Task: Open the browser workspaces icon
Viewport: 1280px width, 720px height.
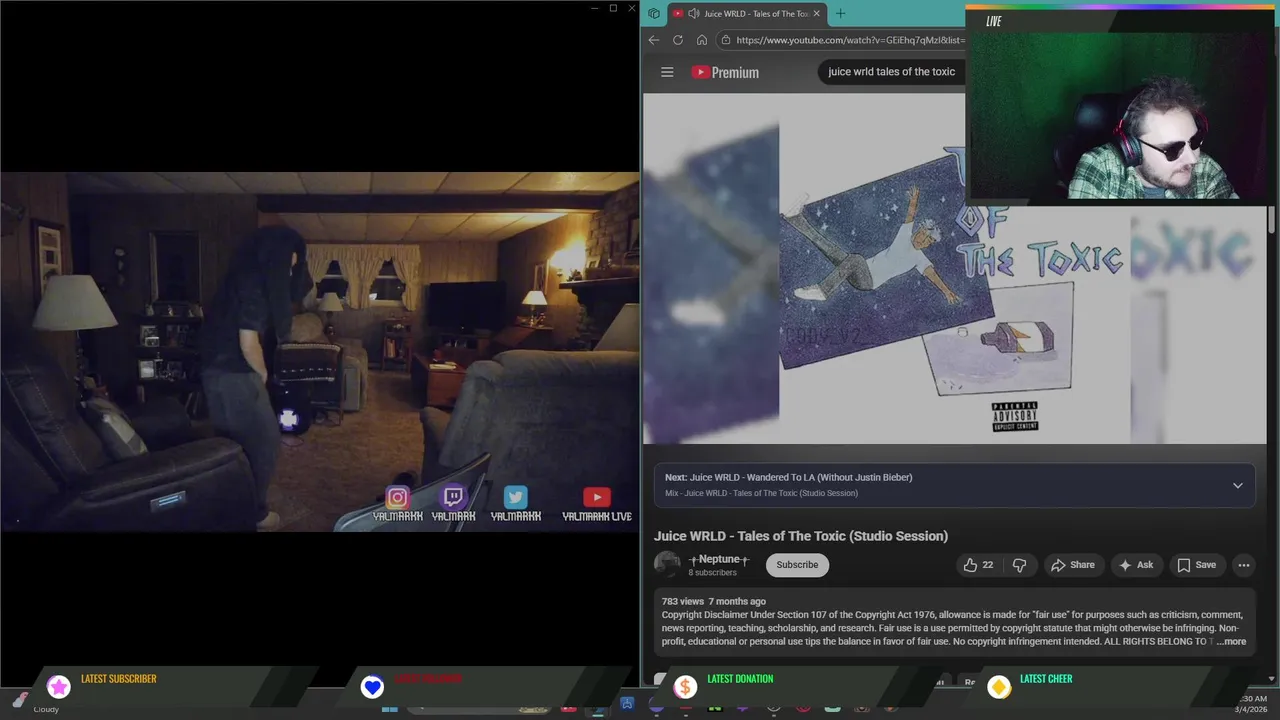Action: click(654, 13)
